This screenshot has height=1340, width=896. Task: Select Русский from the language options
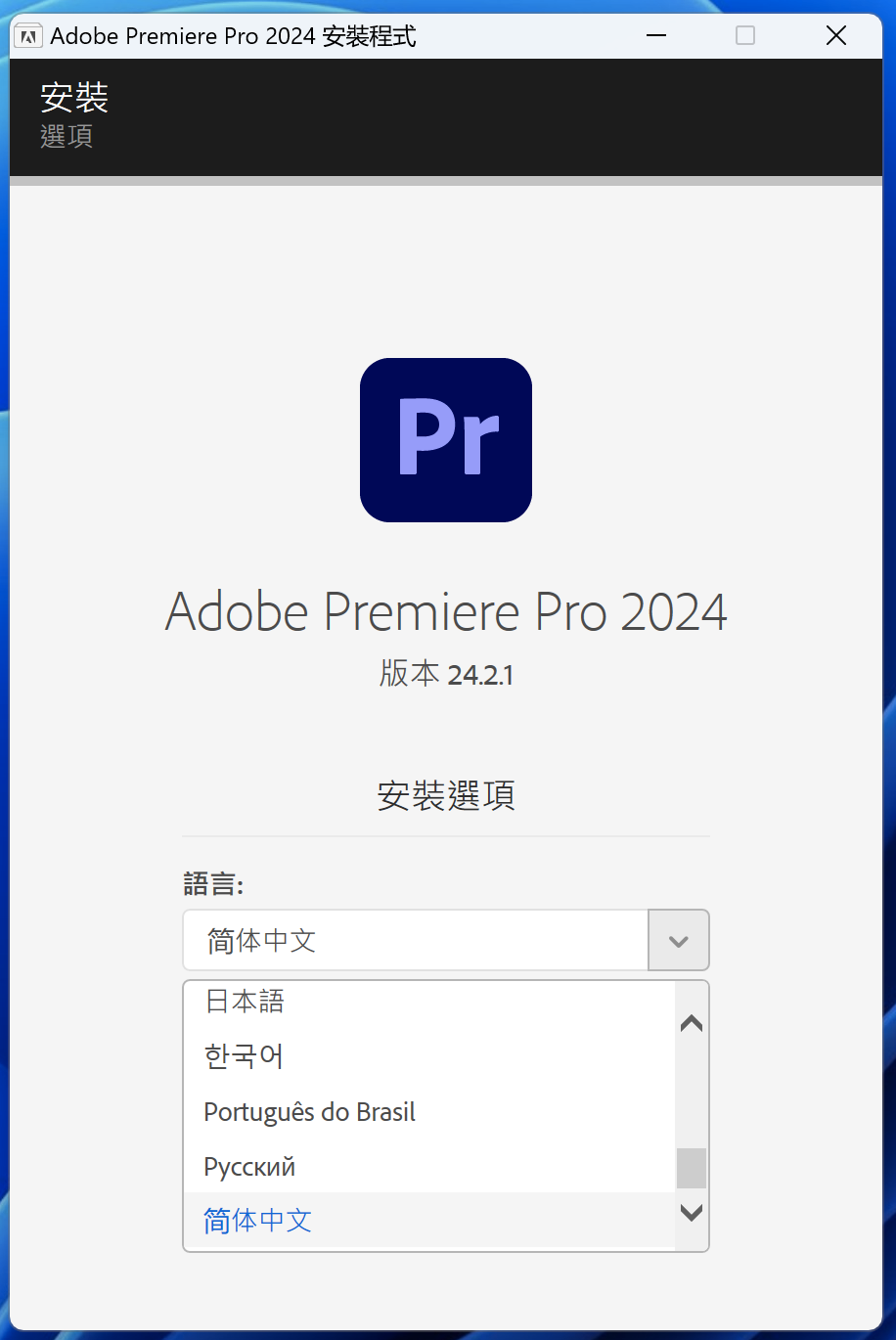pyautogui.click(x=249, y=1167)
